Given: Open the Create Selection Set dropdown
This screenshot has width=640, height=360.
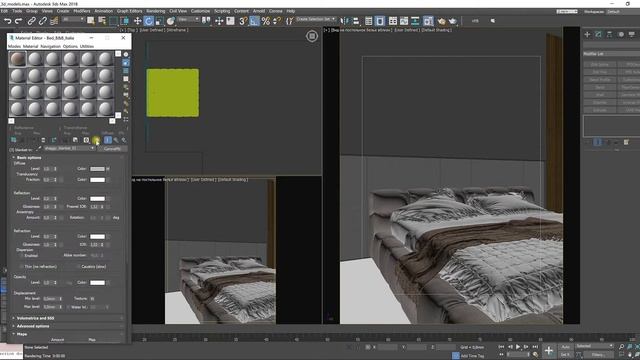Looking at the screenshot, I should (x=316, y=19).
